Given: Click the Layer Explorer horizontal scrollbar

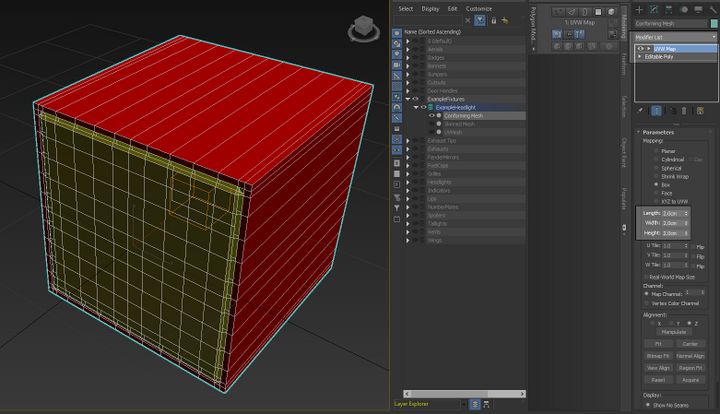Looking at the screenshot, I should click(x=464, y=394).
